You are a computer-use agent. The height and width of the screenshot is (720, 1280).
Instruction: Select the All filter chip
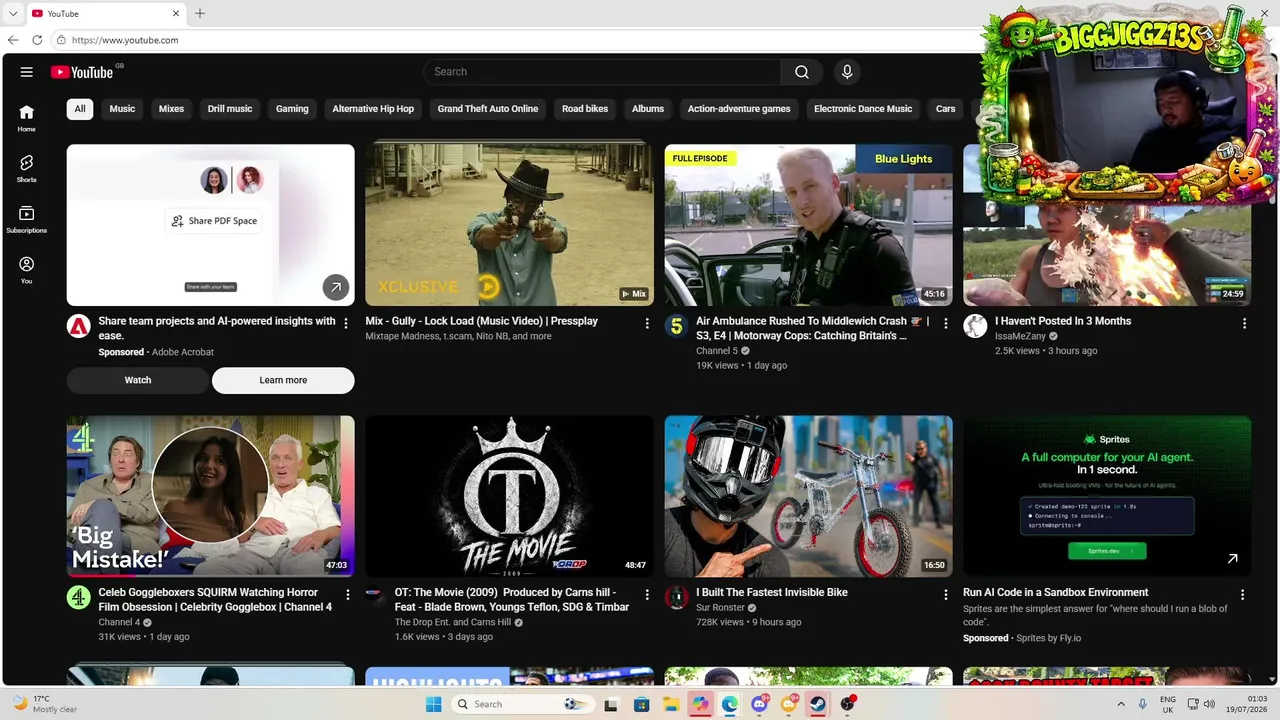[x=80, y=109]
